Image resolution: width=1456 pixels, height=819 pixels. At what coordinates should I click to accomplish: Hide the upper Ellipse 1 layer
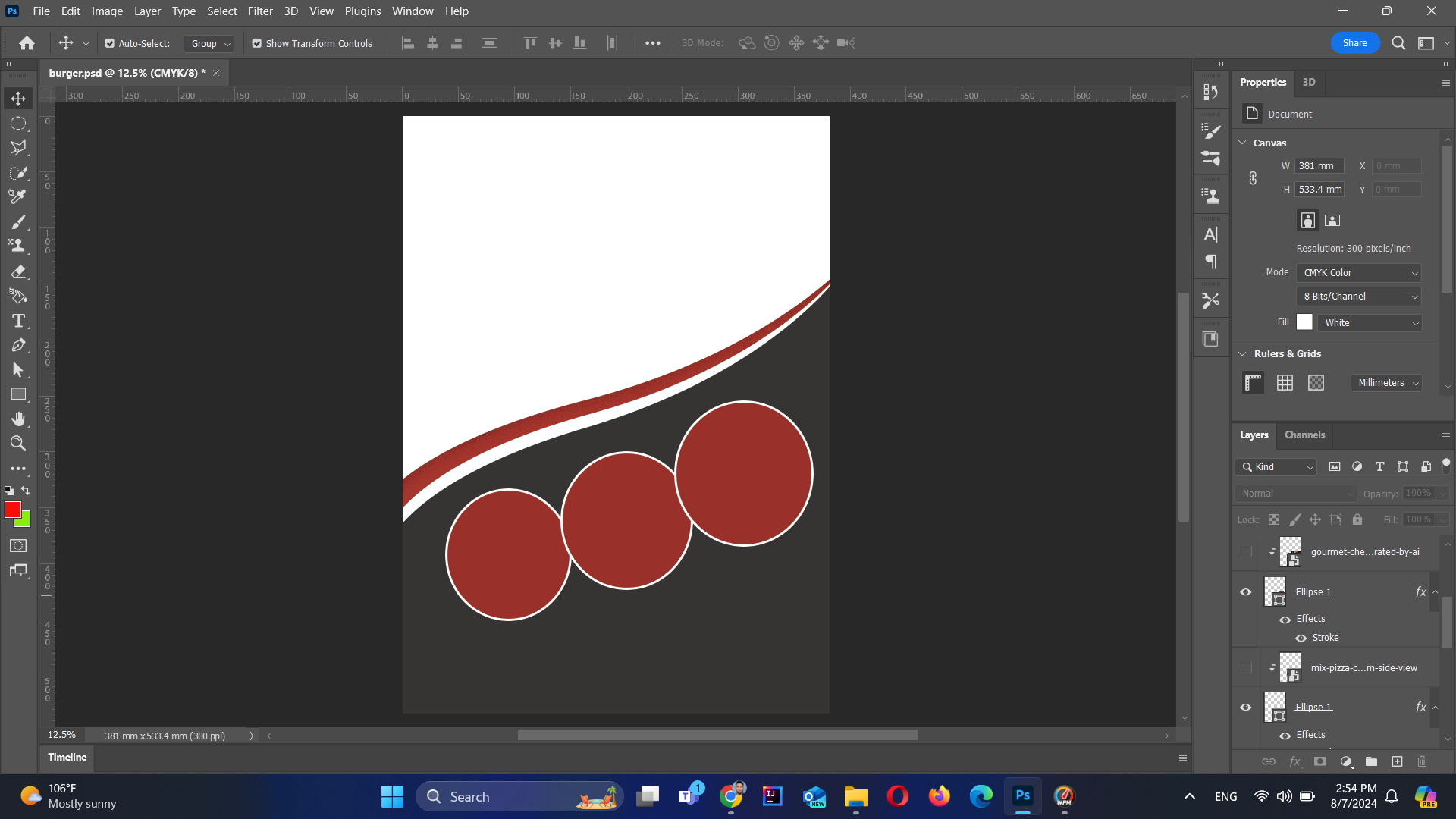click(1245, 592)
